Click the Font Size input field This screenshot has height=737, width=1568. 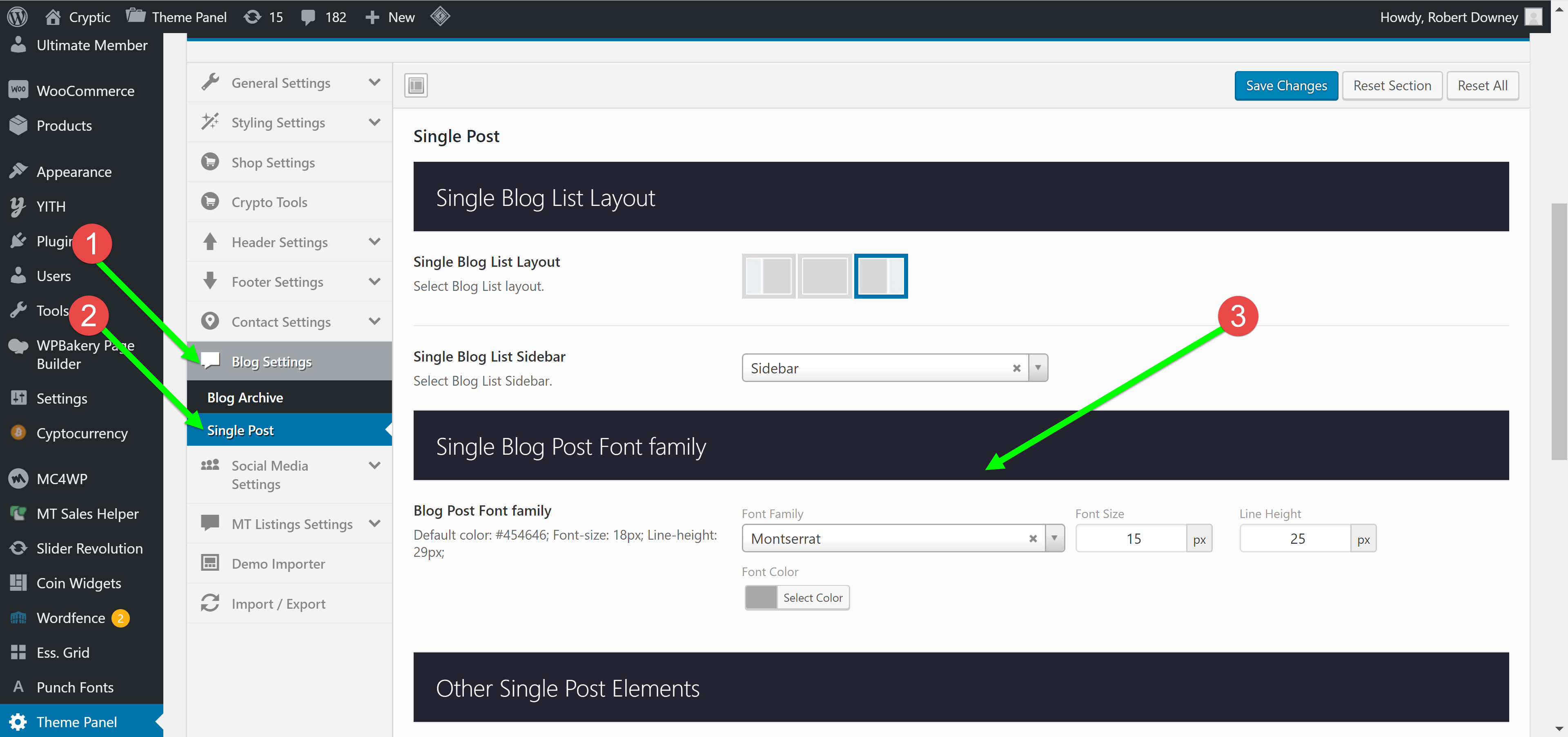point(1131,538)
